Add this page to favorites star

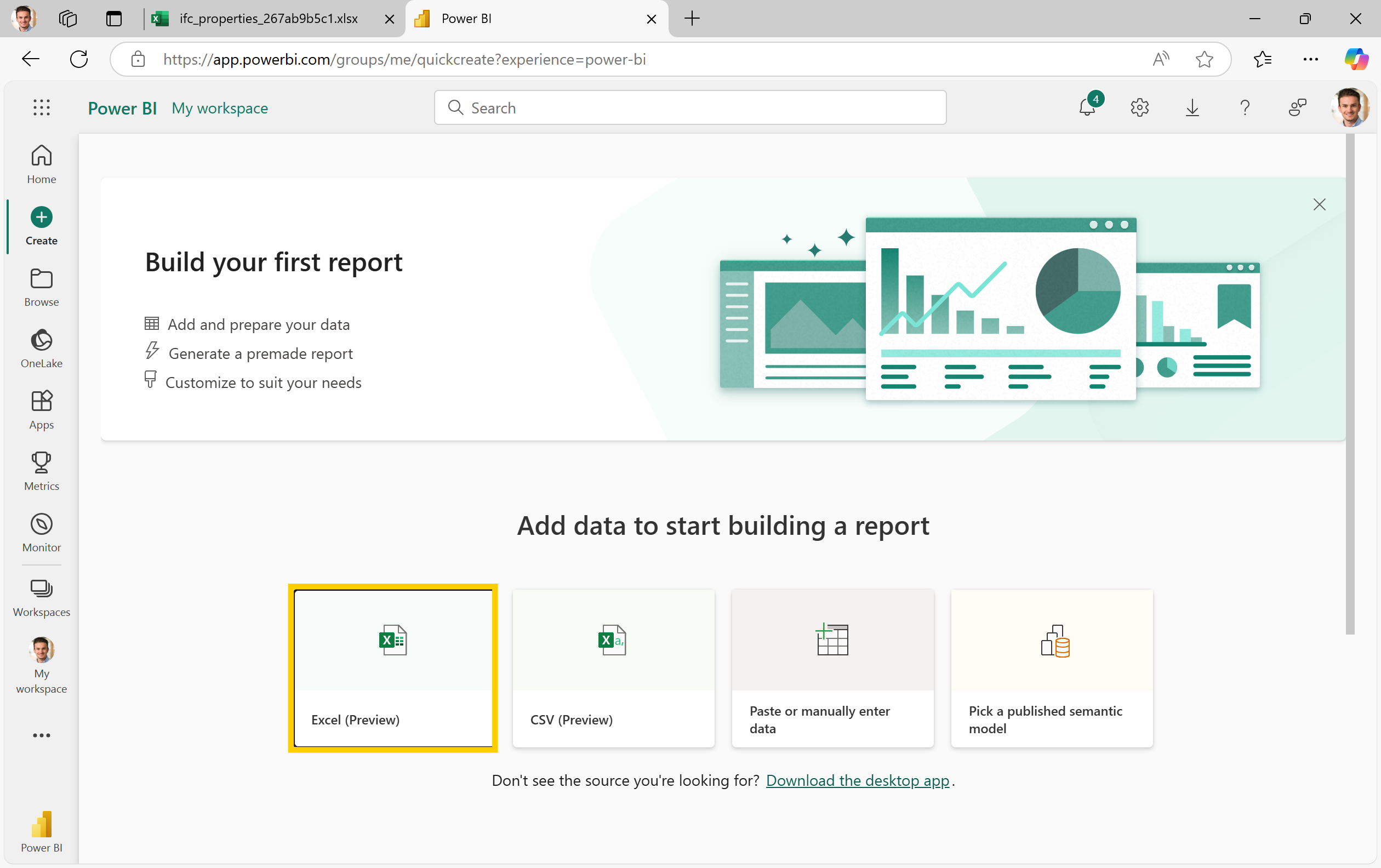1204,59
